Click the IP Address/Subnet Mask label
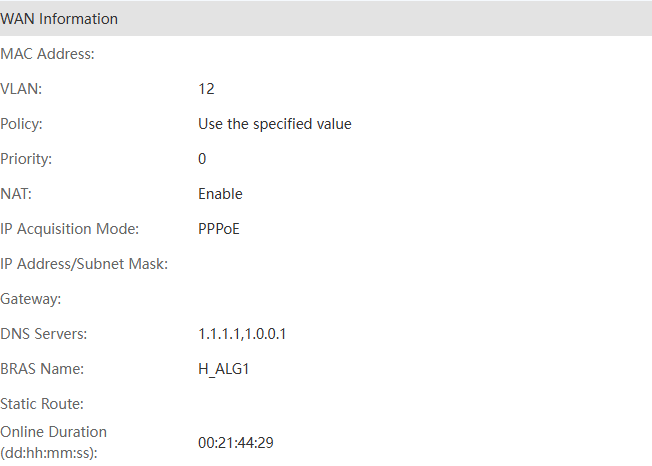This screenshot has width=652, height=466. coord(84,264)
